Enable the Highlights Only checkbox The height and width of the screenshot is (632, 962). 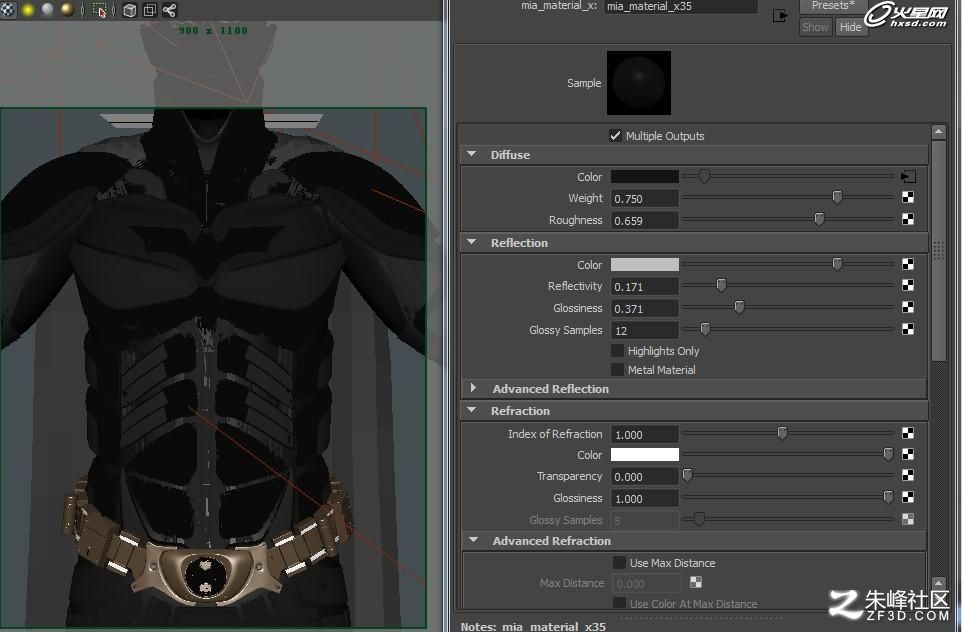point(618,350)
